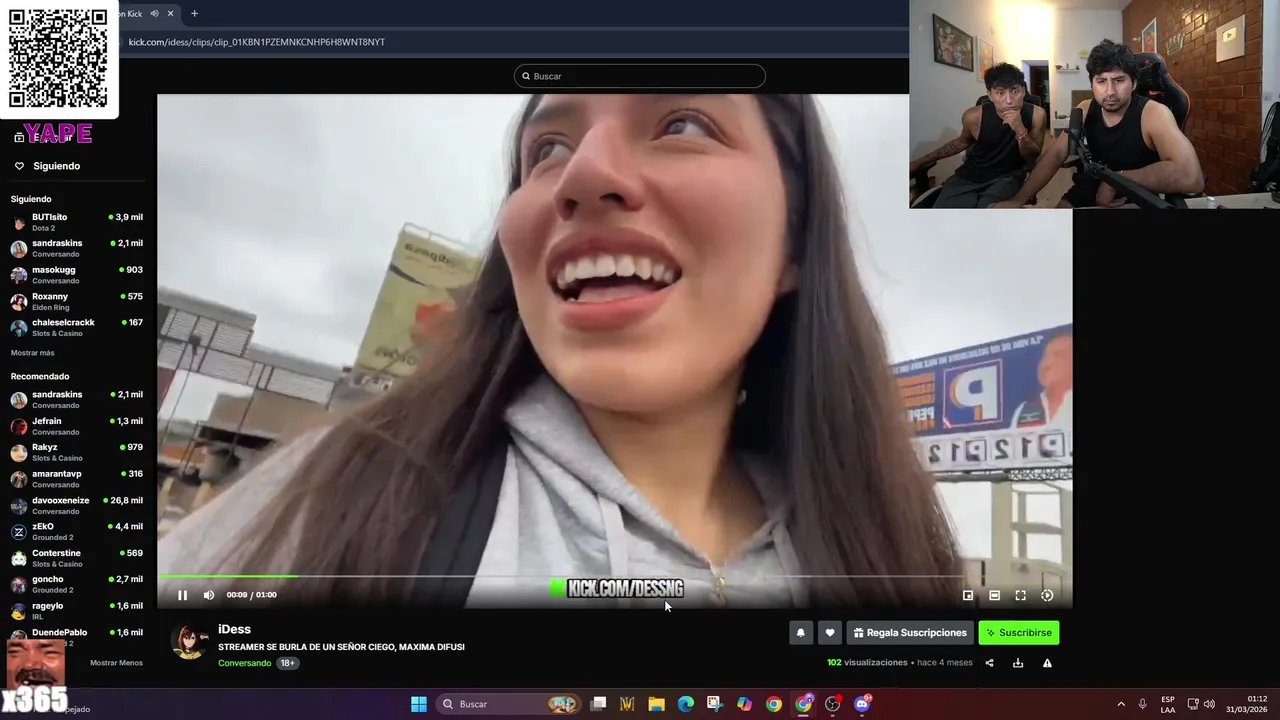Viewport: 1280px width, 720px height.
Task: Collapse recommendations with Mostrar Menos
Action: [x=116, y=663]
